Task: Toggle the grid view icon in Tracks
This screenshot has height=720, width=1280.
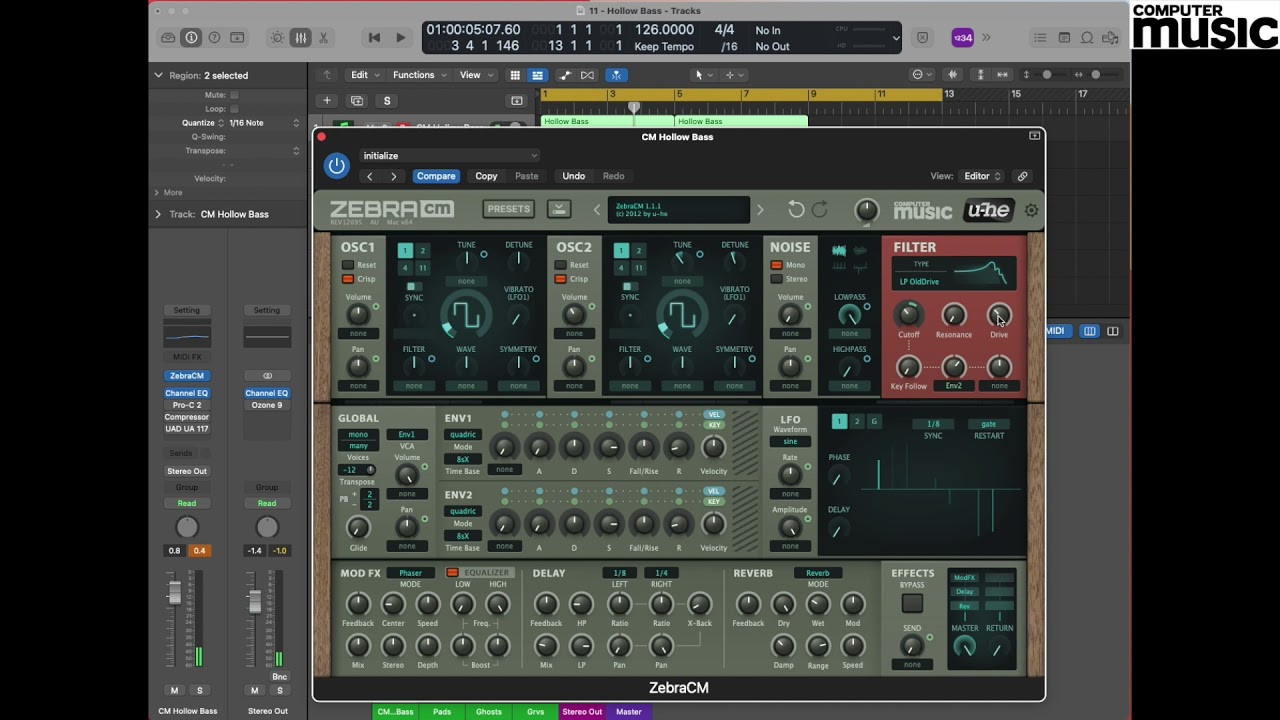Action: pyautogui.click(x=515, y=75)
